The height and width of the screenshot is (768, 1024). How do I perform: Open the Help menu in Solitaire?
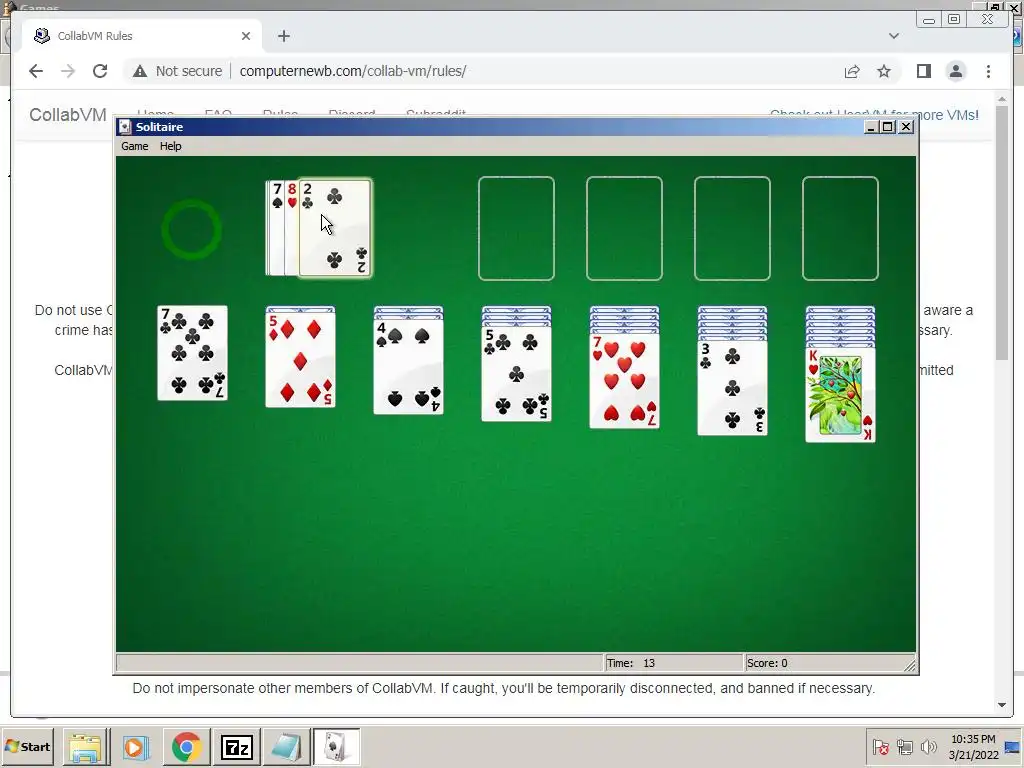click(x=170, y=146)
